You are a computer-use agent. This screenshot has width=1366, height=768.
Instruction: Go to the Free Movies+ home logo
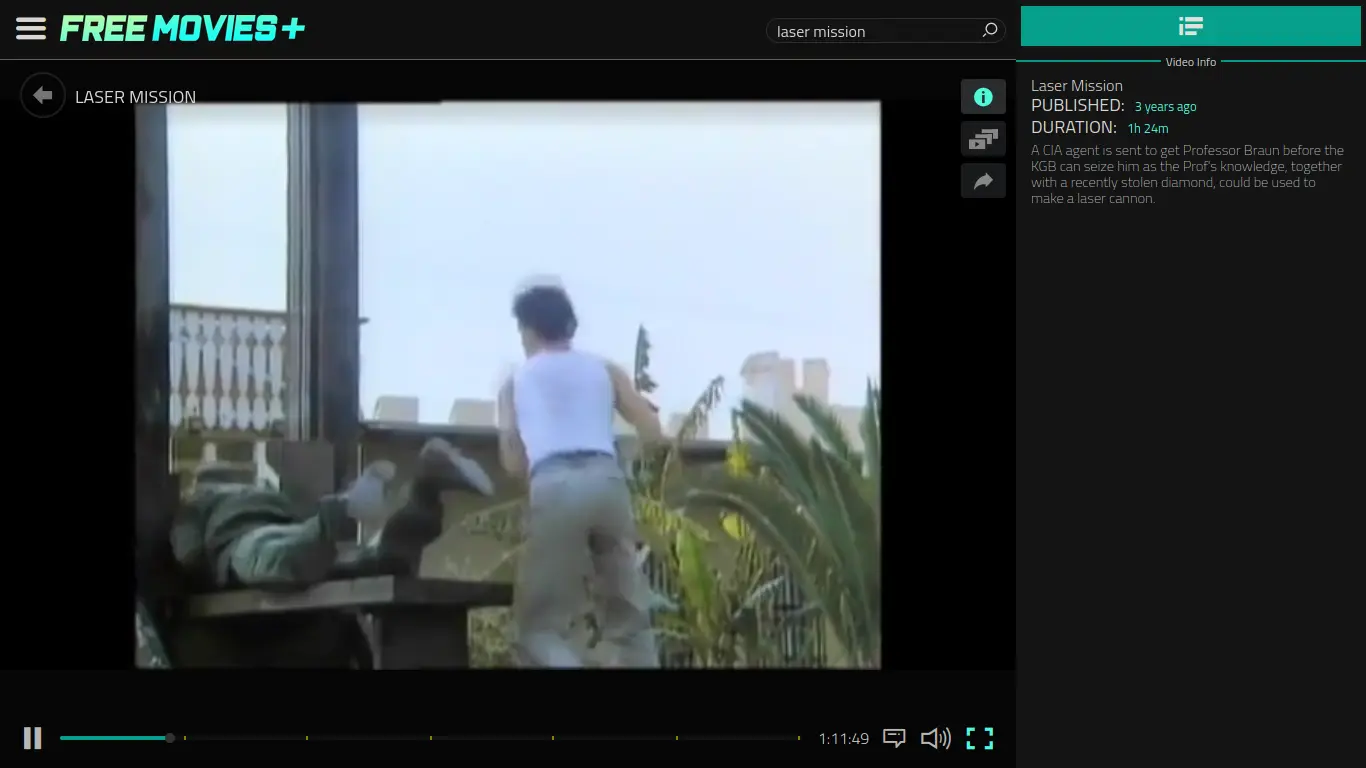[x=182, y=28]
